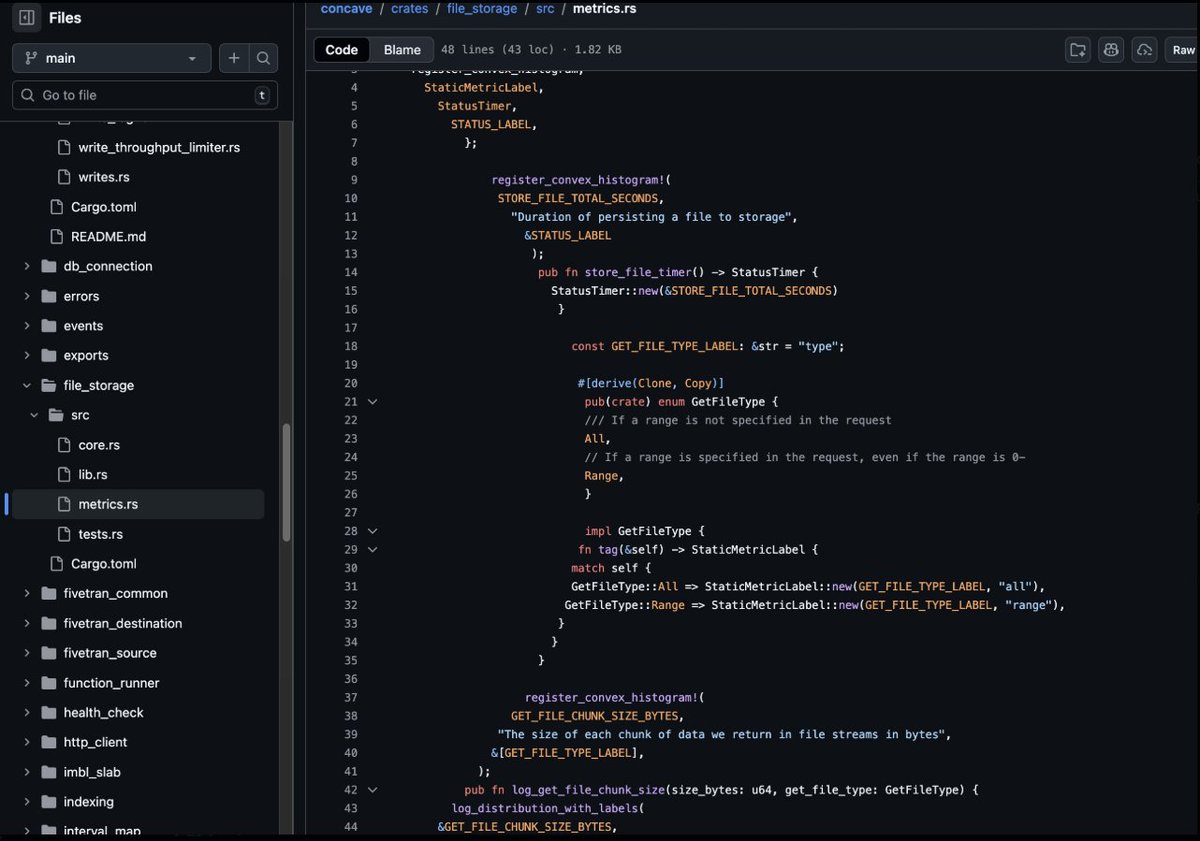Open writes.rs in the file tree

tap(104, 177)
